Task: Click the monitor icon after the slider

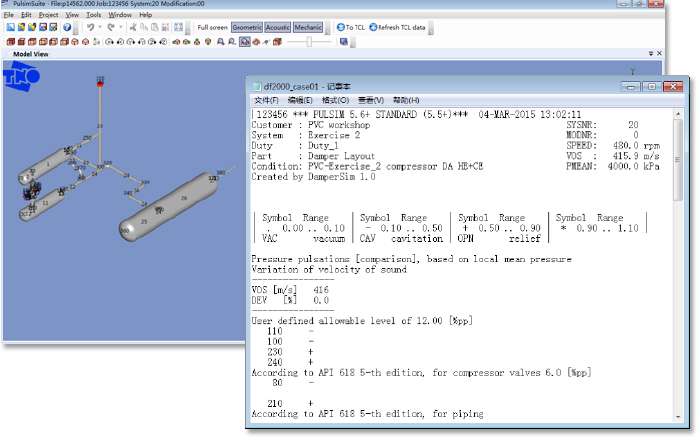Action: pyautogui.click(x=344, y=42)
